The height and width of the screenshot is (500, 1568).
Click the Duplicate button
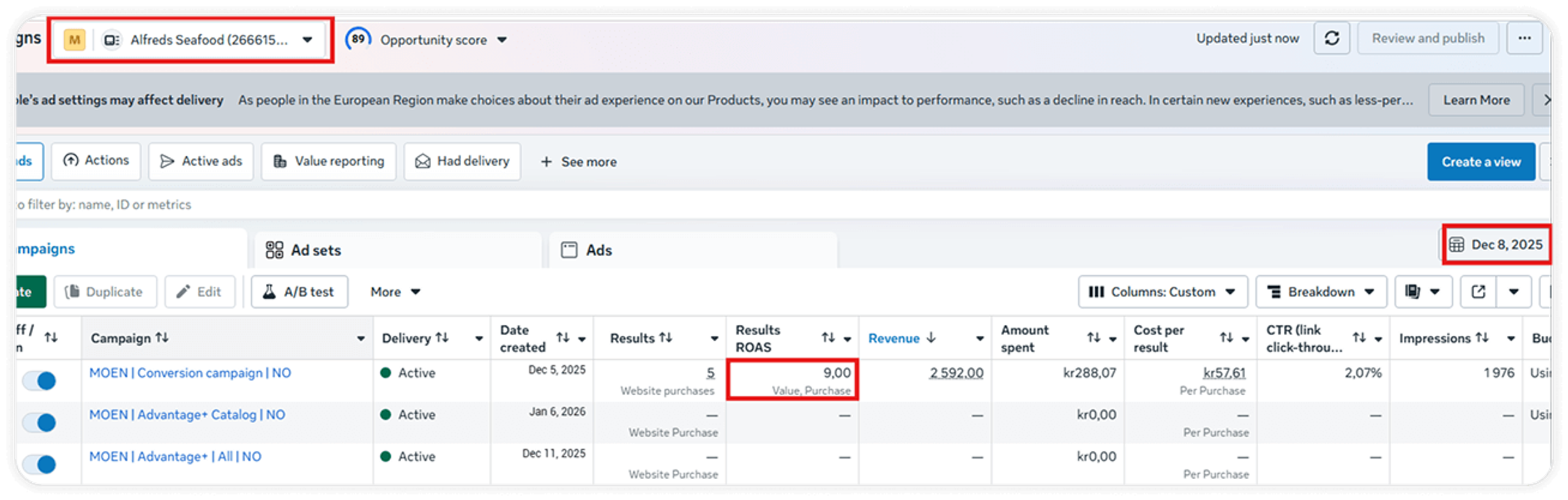pos(105,292)
